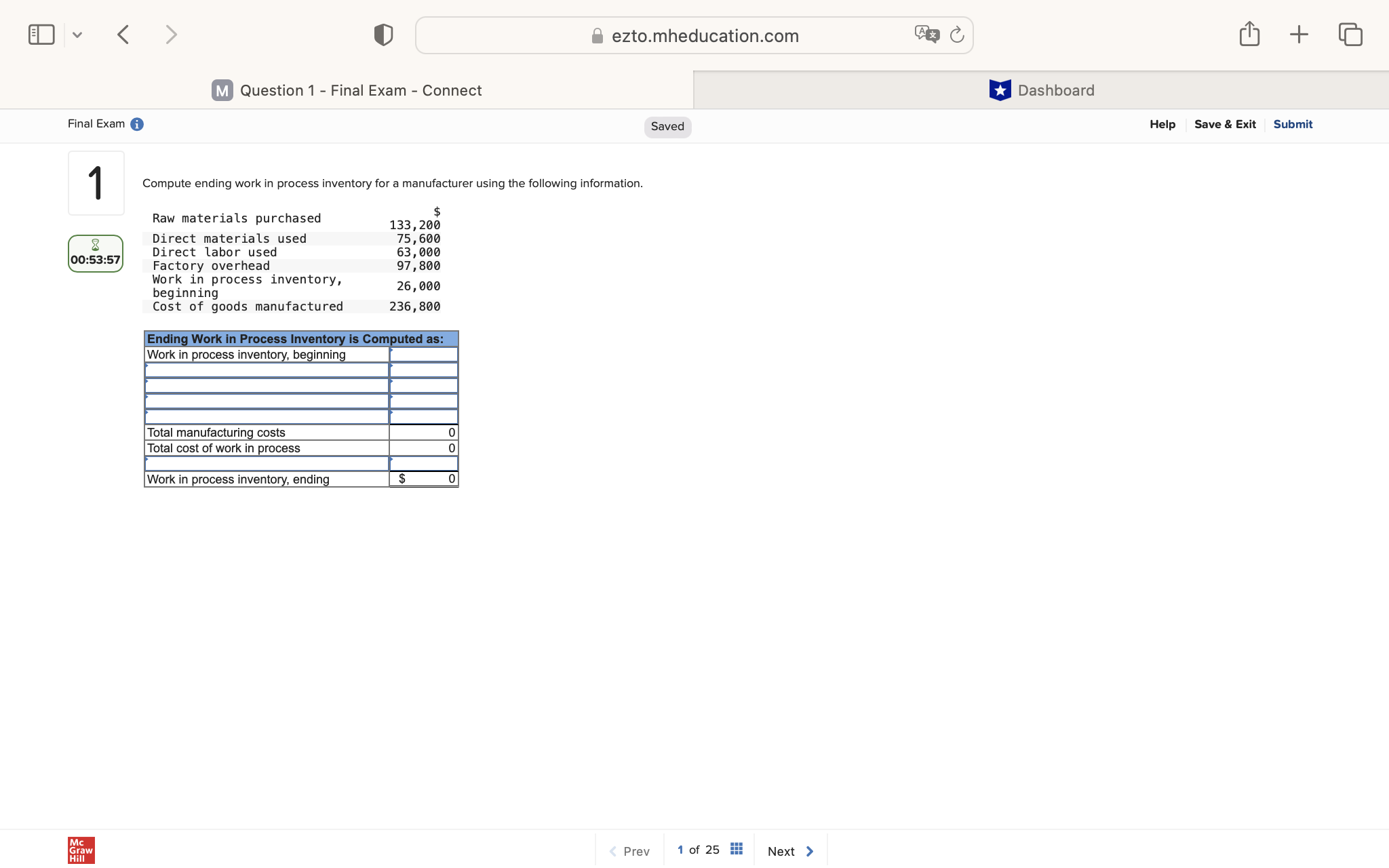Click the back navigation arrow
Screen dimensions: 1389x868
[123, 34]
